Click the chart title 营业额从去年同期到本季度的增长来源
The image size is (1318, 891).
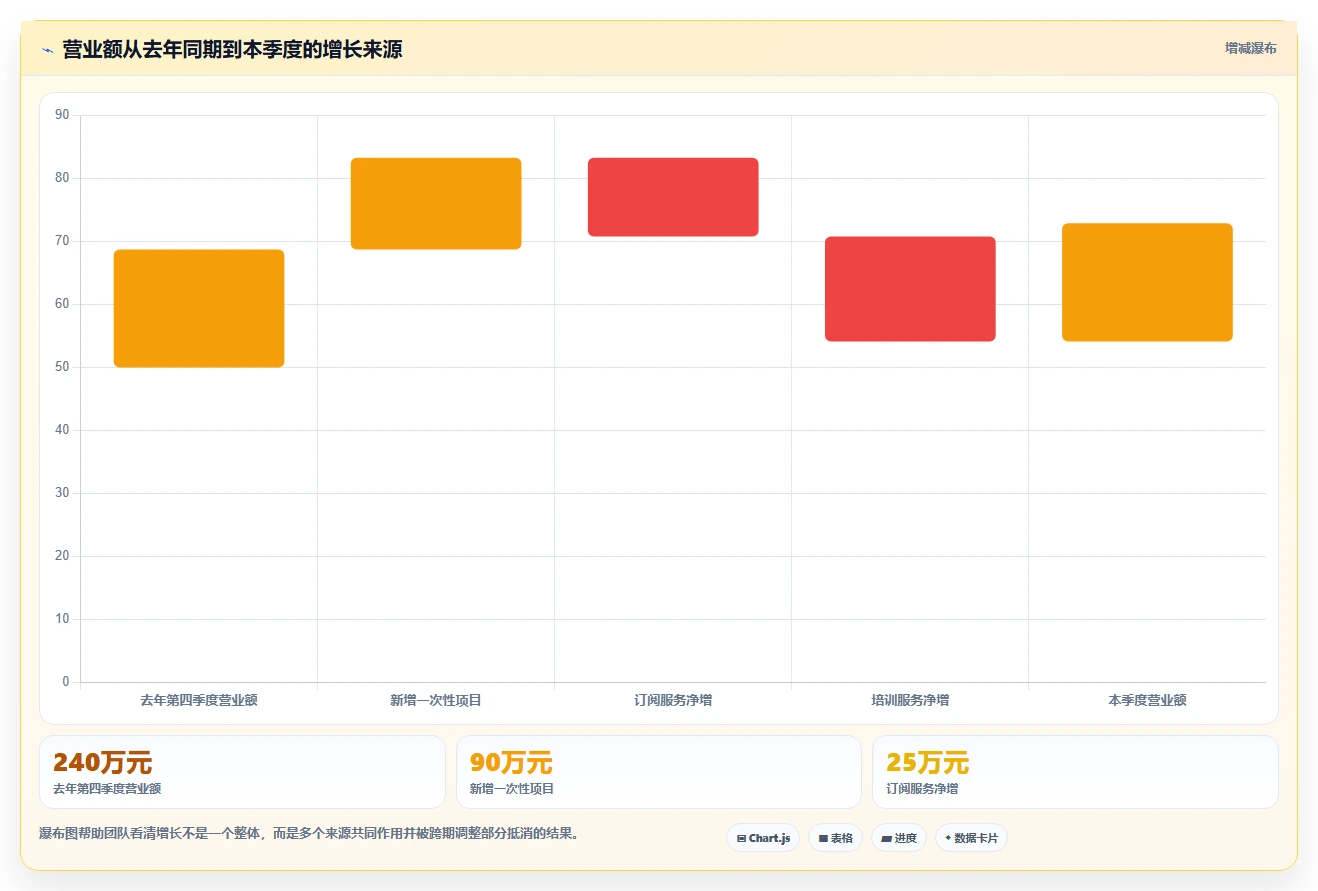[x=232, y=49]
